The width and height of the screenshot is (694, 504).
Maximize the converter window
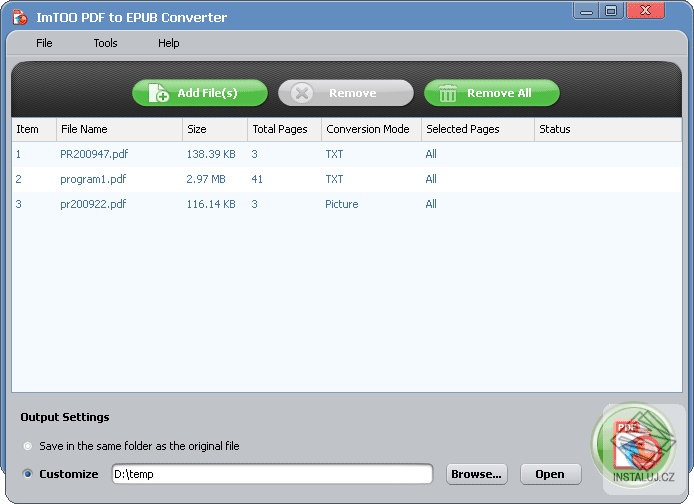click(x=611, y=11)
